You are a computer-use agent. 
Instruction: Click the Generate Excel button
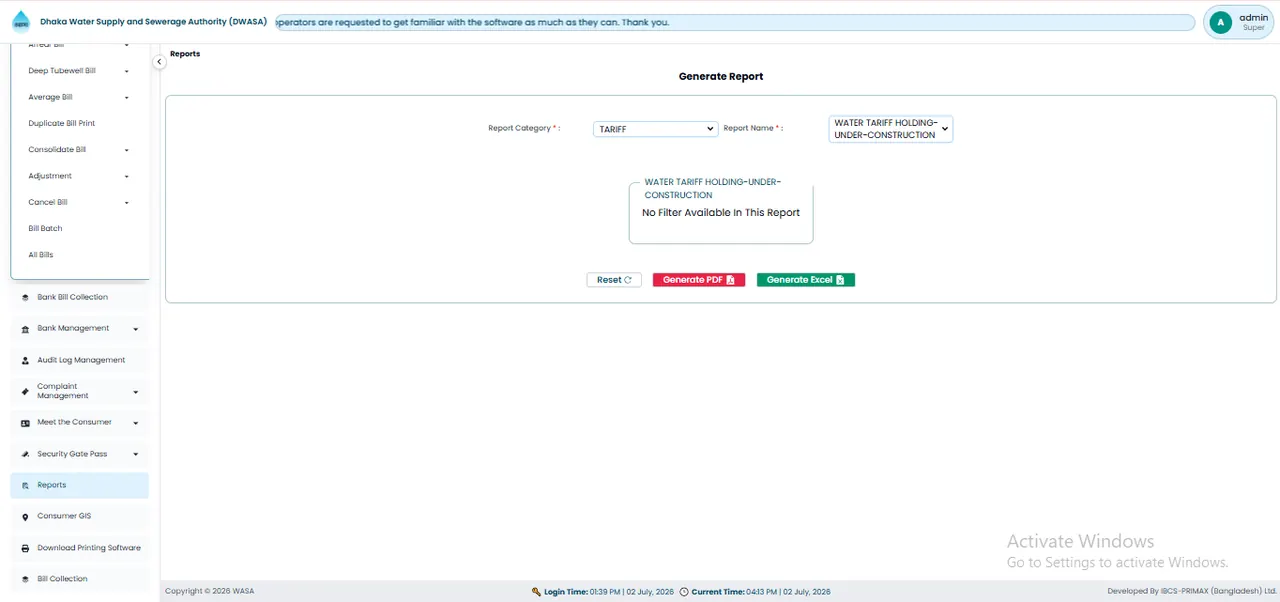click(x=806, y=280)
